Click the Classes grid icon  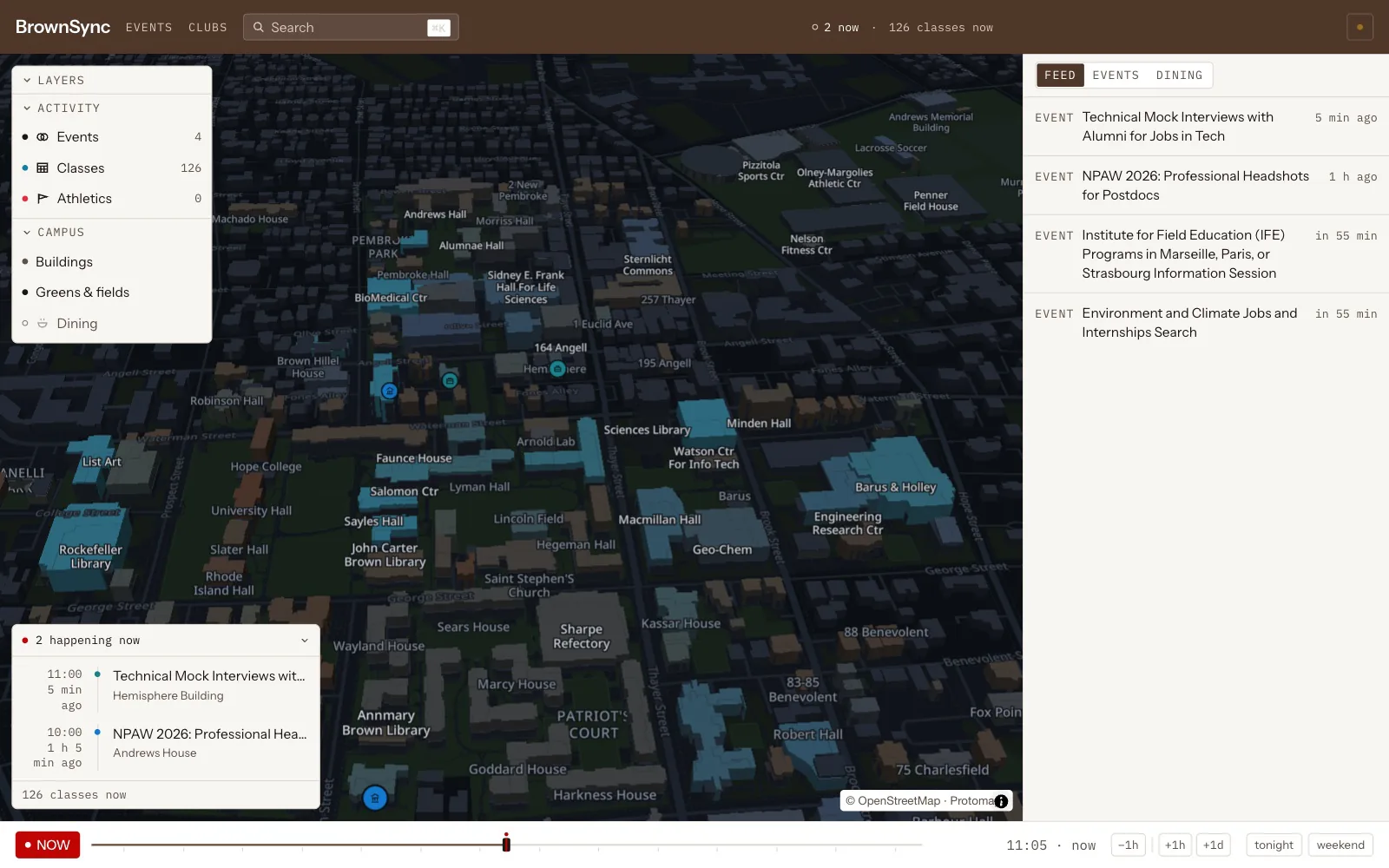pyautogui.click(x=43, y=168)
